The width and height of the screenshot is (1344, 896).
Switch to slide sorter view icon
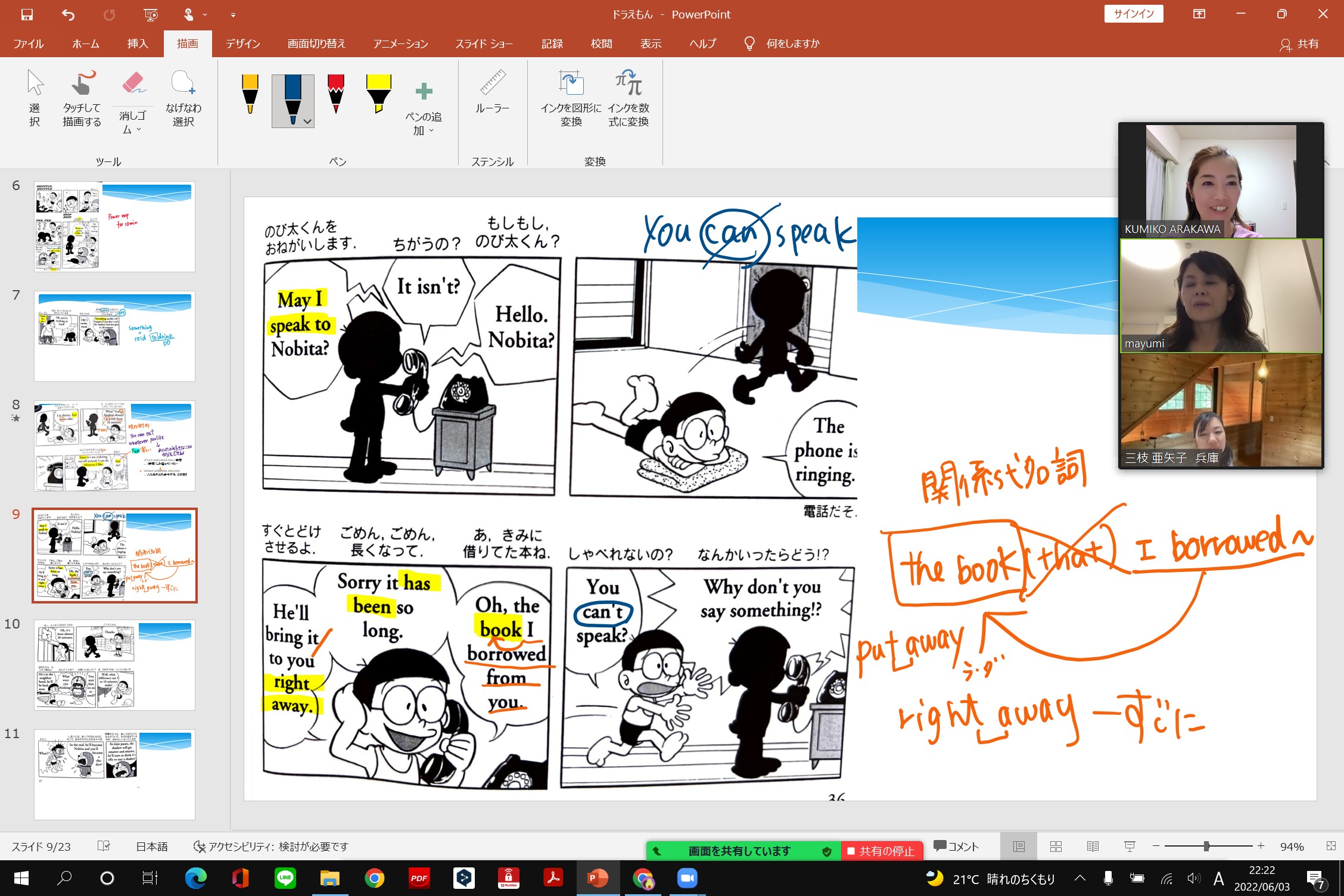coord(1056,847)
